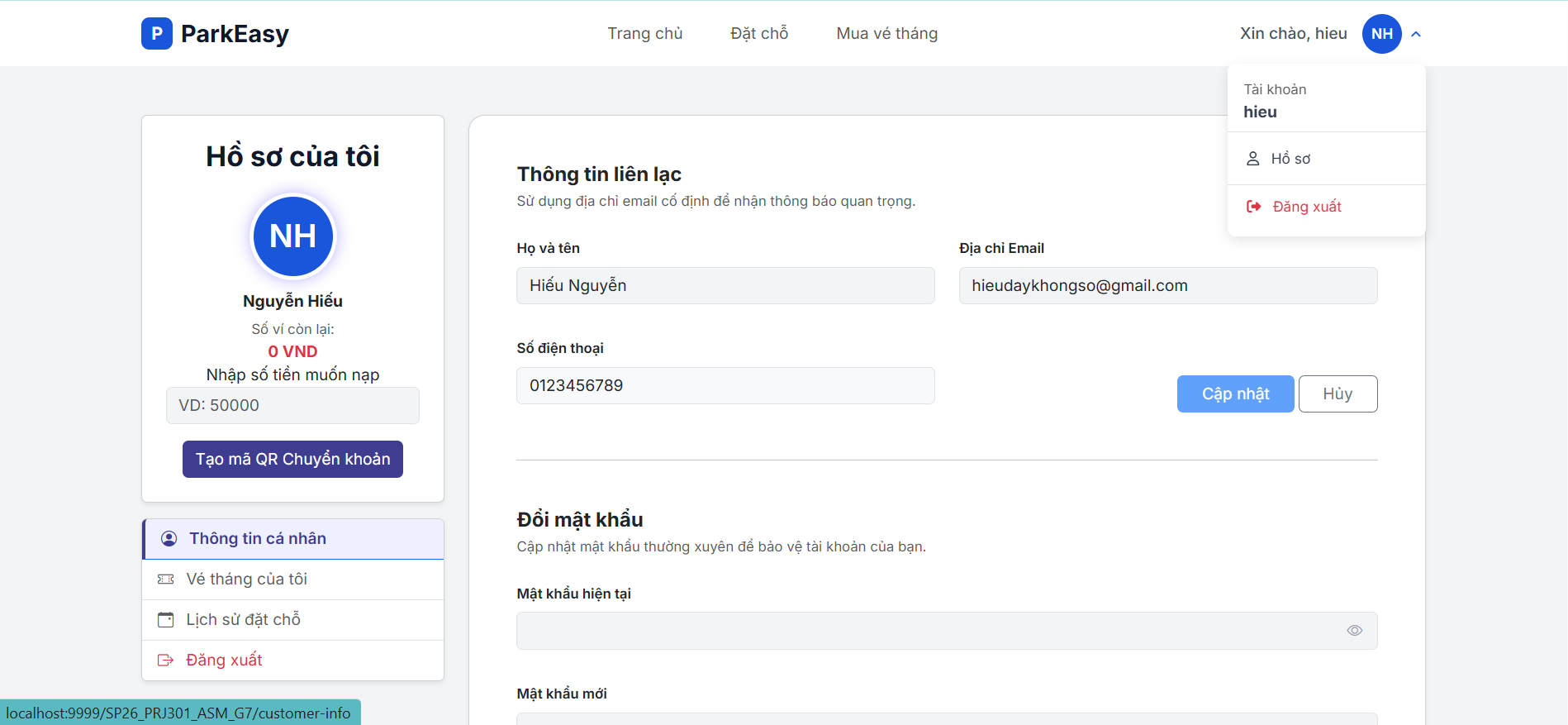Screen dimensions: 1568x725
Task: Click the calendar icon beside Lịch sử đặt chỗ
Action: point(166,620)
